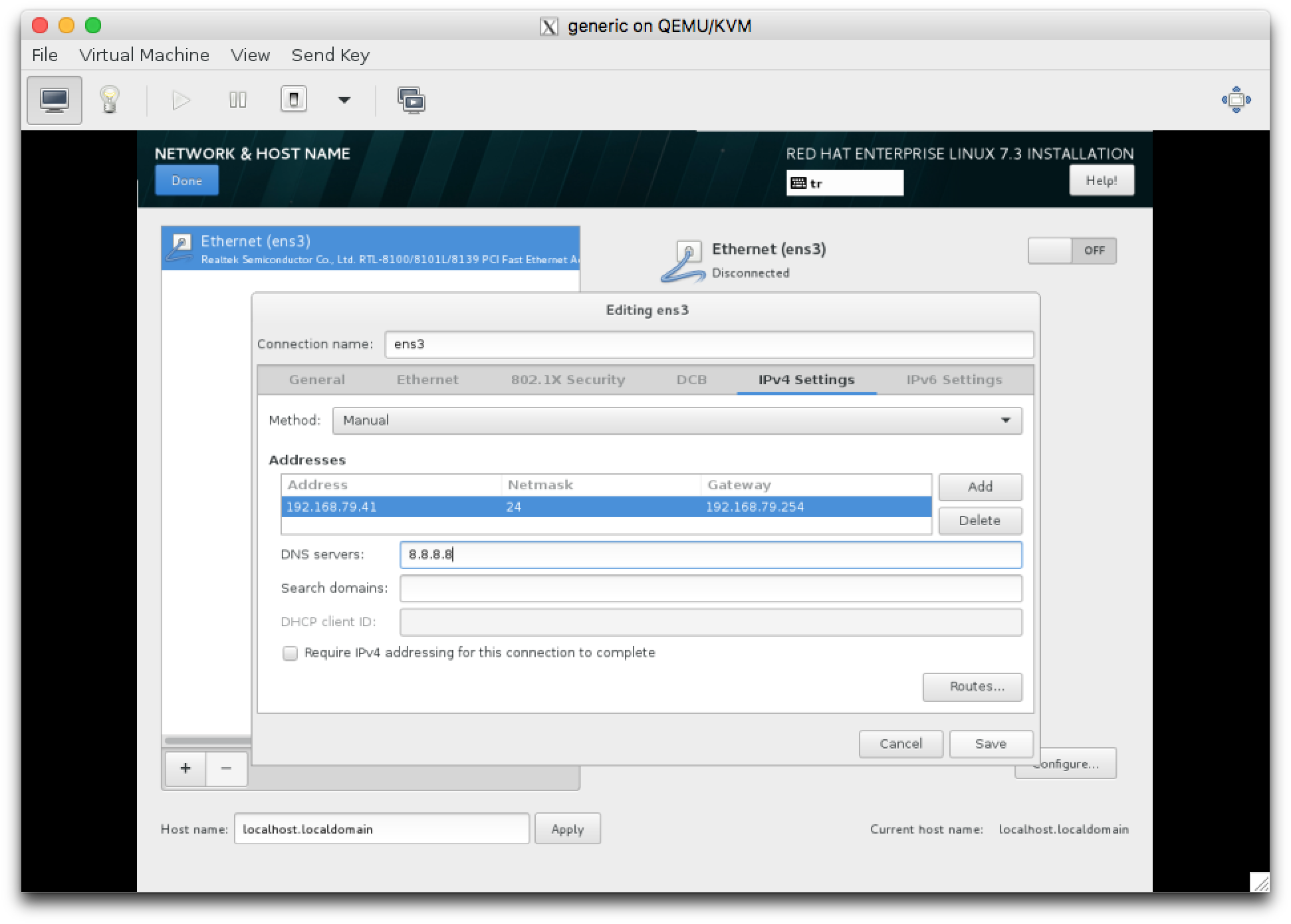Open the File menu

click(x=45, y=55)
